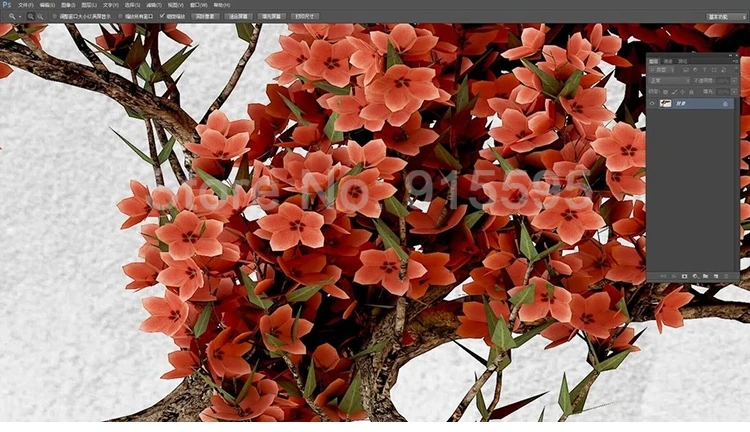Open the 图层(L) Layer menu
The image size is (750, 432).
click(89, 5)
